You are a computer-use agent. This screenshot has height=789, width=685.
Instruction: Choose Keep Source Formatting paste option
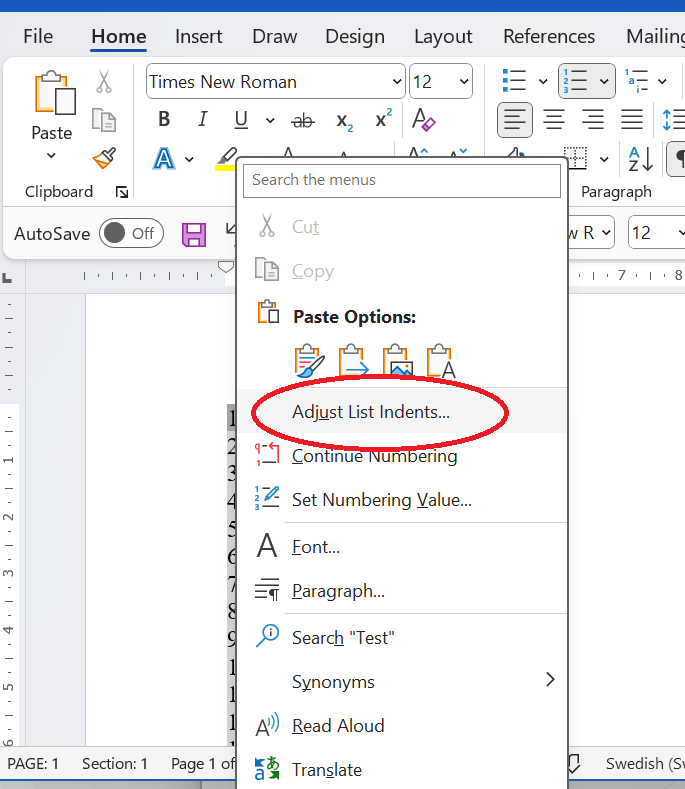coord(309,360)
